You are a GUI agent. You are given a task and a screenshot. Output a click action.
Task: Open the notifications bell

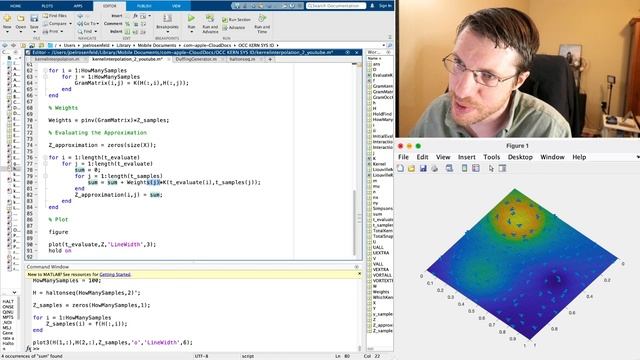point(372,6)
